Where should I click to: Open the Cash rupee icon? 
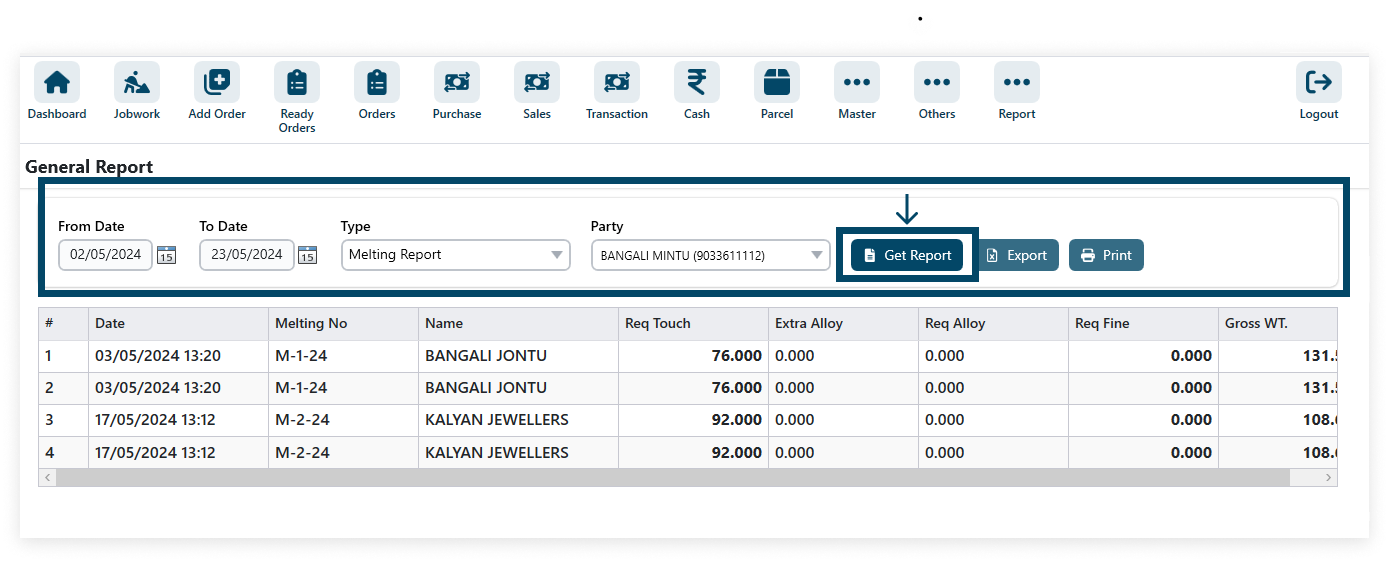(697, 82)
